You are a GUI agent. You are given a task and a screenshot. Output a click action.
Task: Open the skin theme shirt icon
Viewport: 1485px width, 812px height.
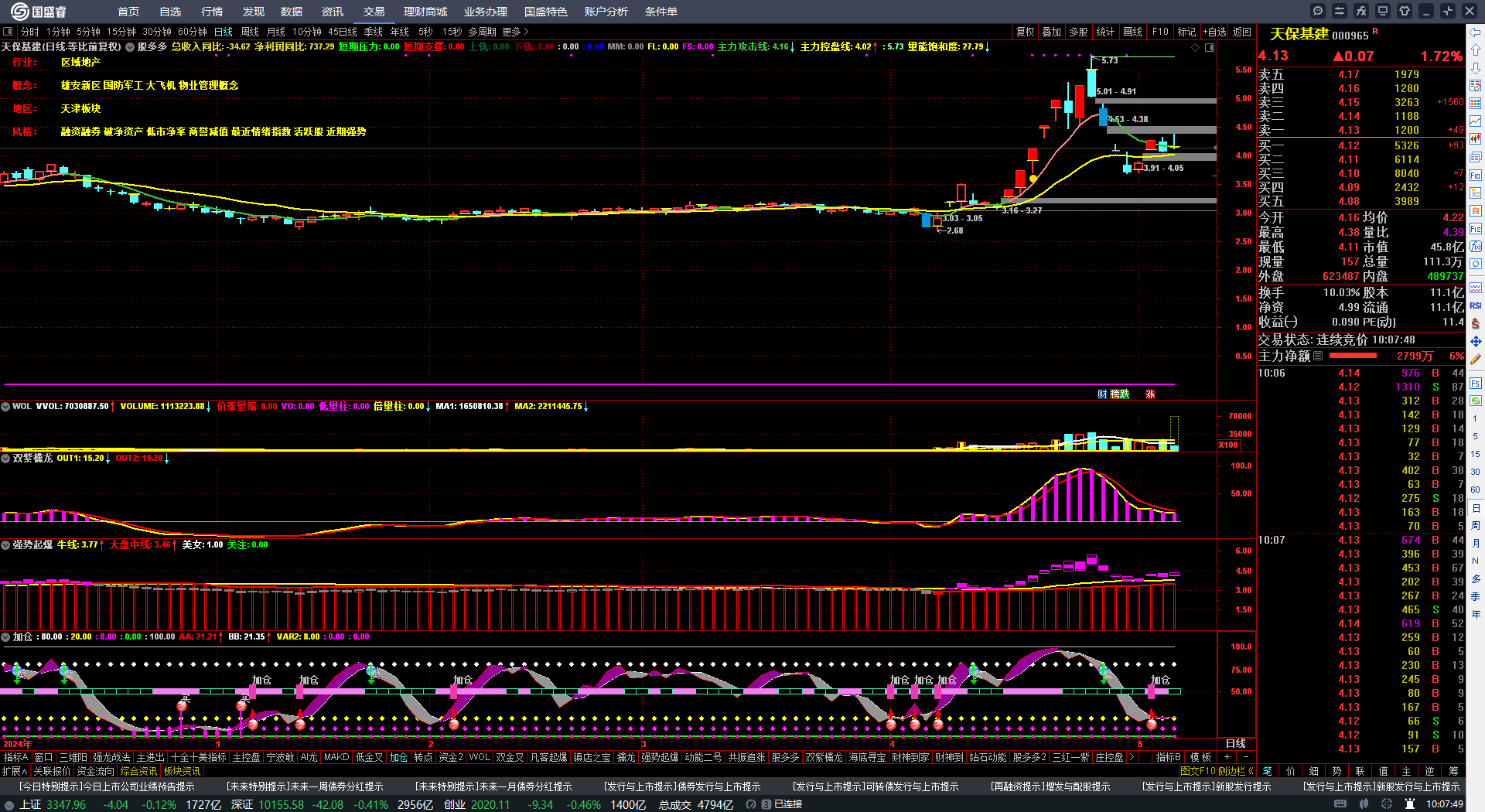[x=1405, y=11]
